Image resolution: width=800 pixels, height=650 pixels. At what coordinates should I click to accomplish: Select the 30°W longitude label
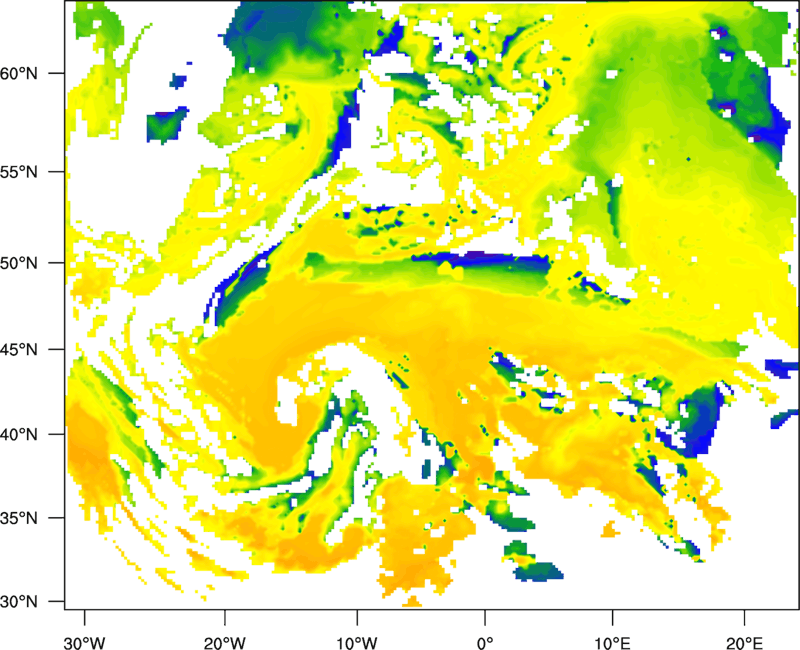(85, 643)
